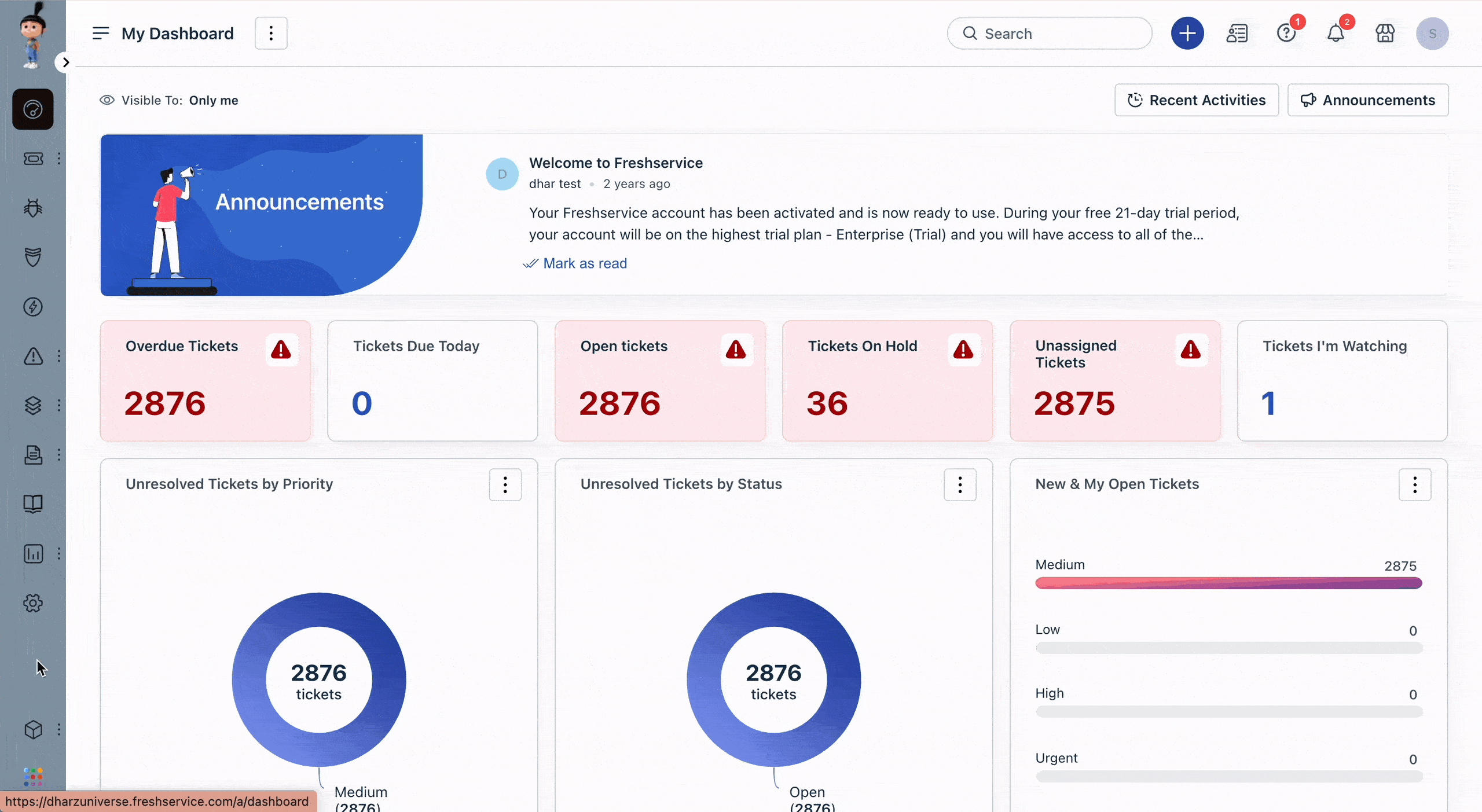
Task: Click the Urgent priority progress bar
Action: point(1228,776)
